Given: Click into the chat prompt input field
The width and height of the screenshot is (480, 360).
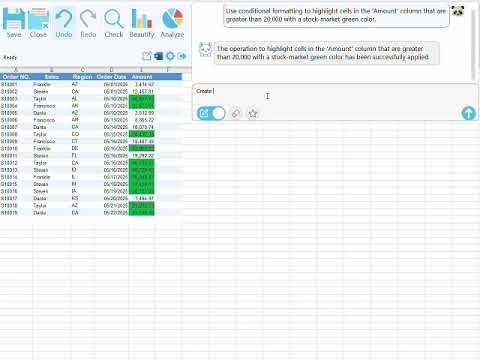Looking at the screenshot, I should 333,95.
